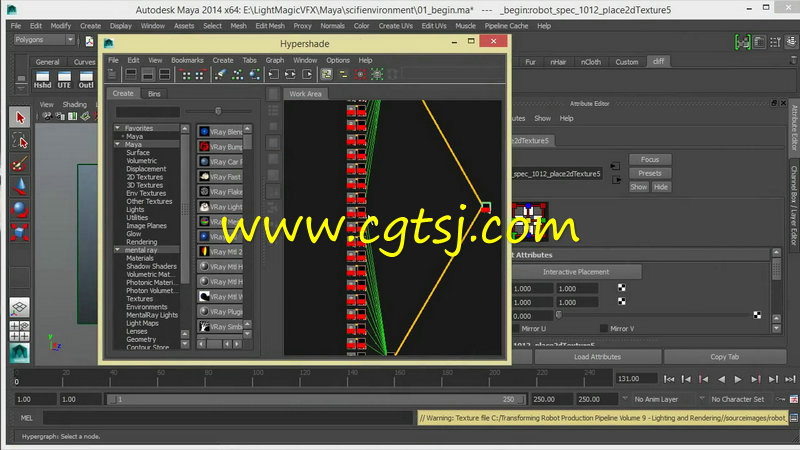Screen dimensions: 800x450
Task: Open the No Anim Layer dropdown
Action: (x=662, y=399)
